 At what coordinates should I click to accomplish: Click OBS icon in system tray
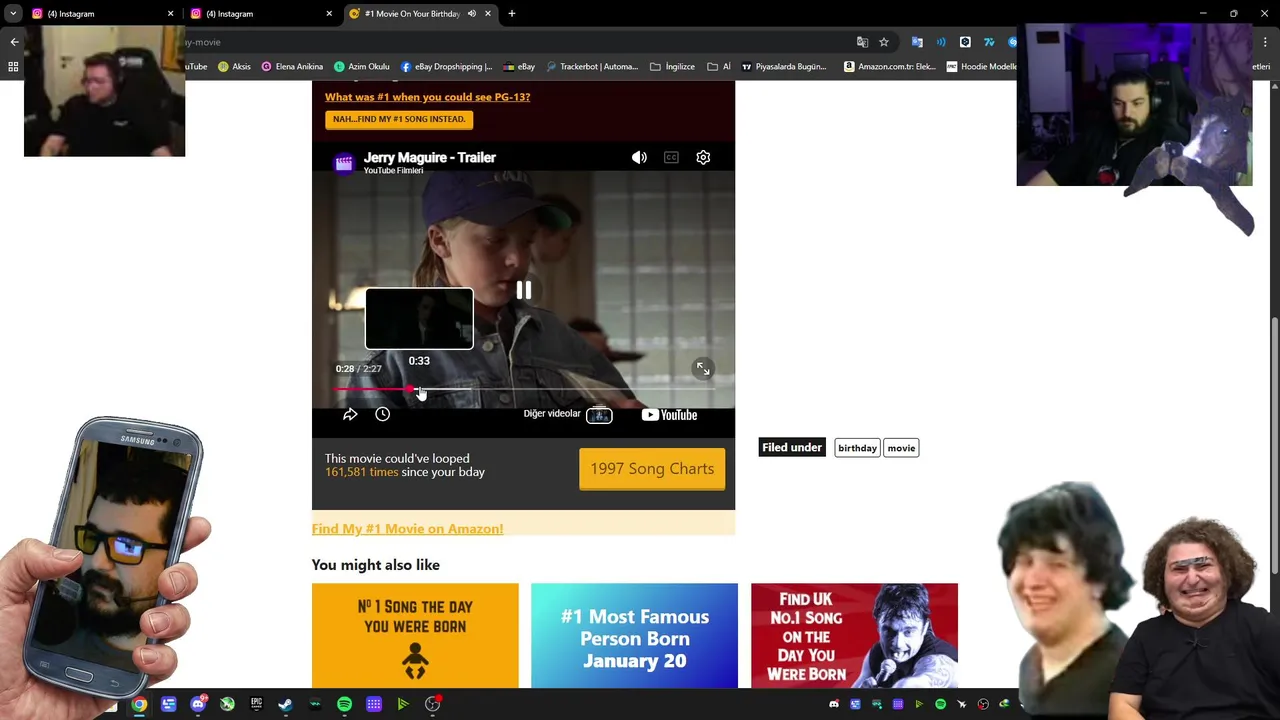(983, 704)
